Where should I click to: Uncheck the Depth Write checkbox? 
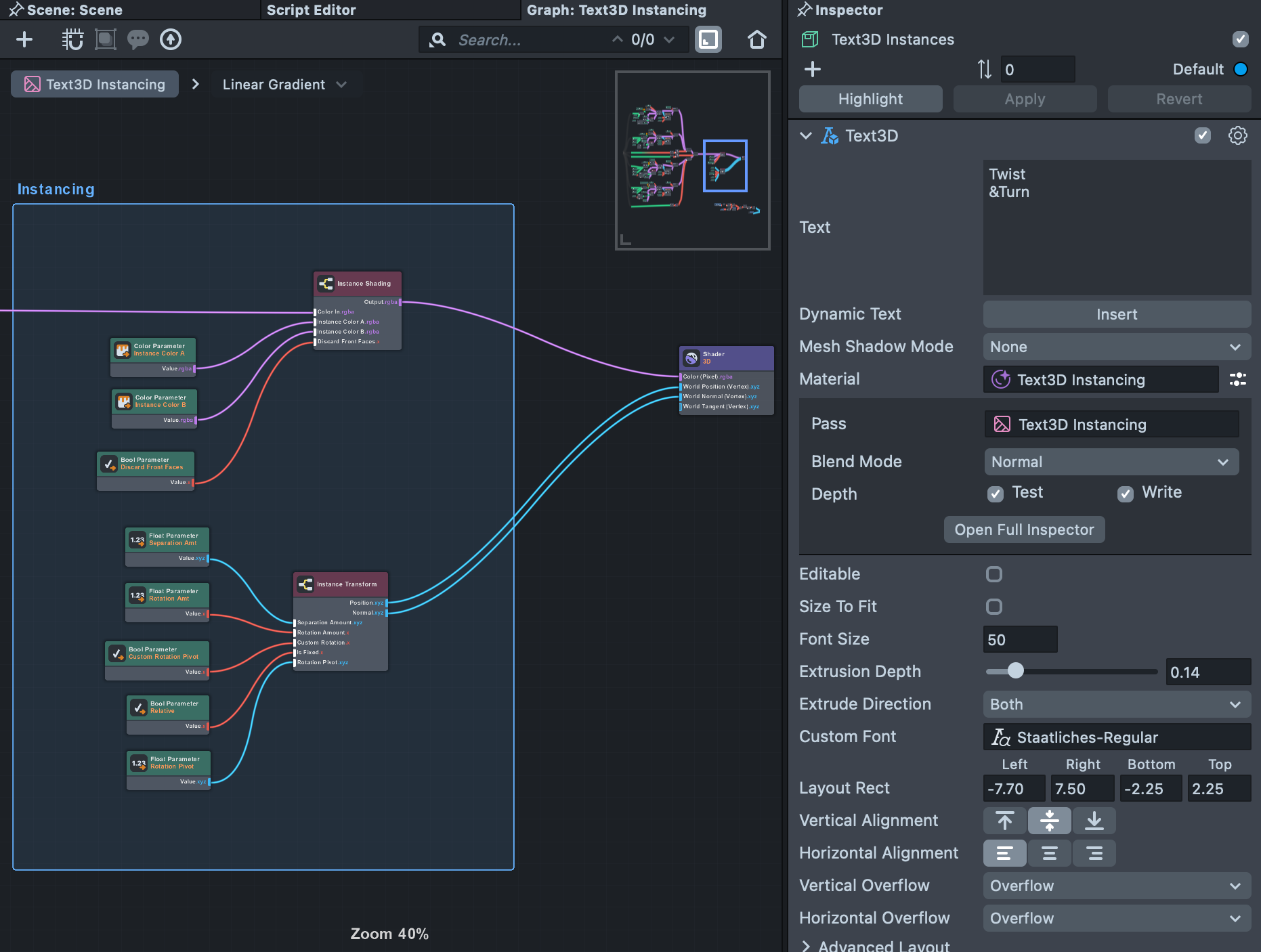1126,494
